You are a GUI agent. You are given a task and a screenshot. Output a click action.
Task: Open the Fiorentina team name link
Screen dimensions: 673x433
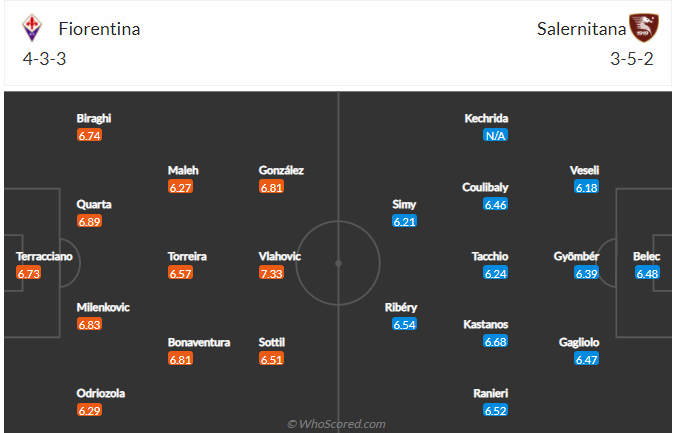pos(99,29)
